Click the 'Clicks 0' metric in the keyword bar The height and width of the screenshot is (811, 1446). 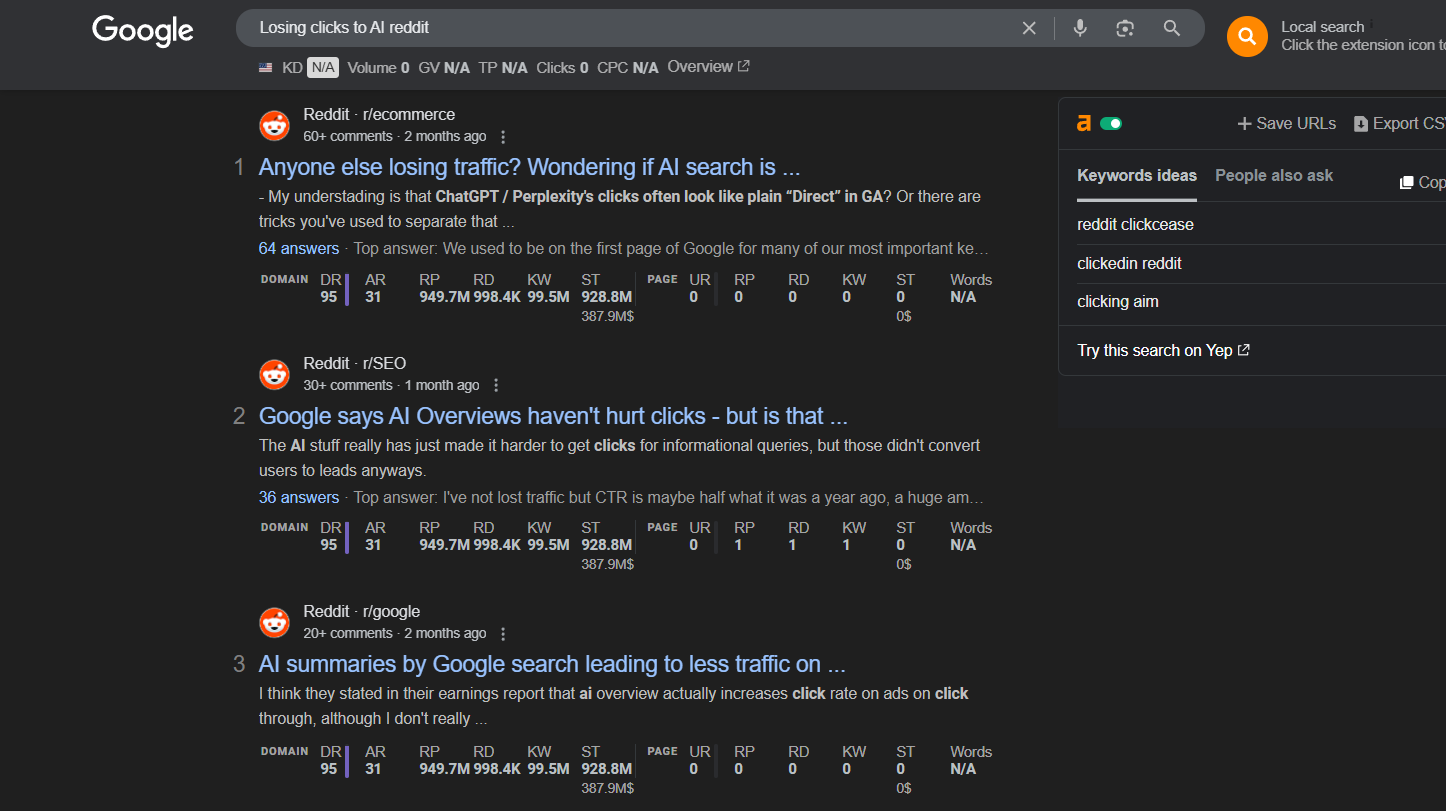tap(562, 68)
